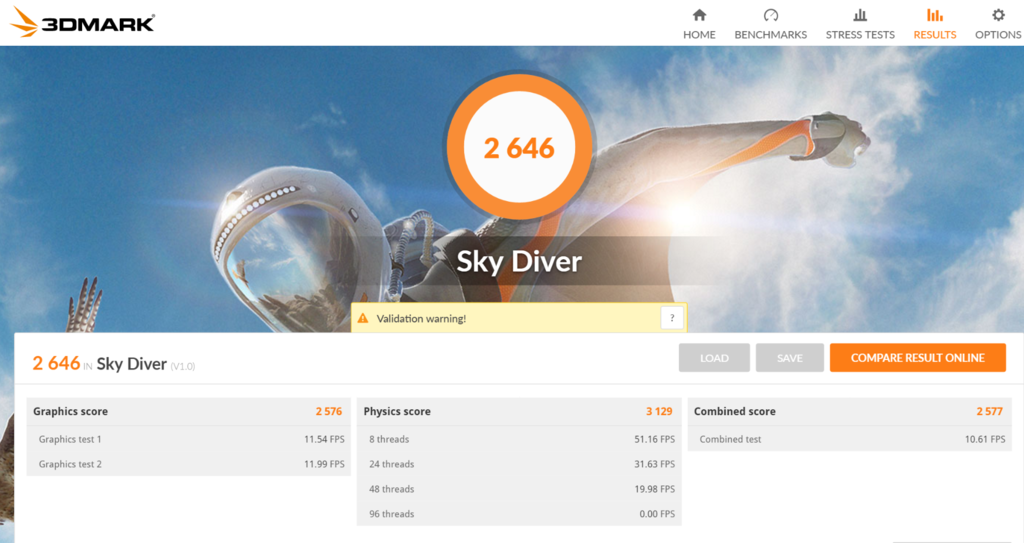Select the Results bar chart icon
This screenshot has width=1024, height=543.
[x=935, y=14]
